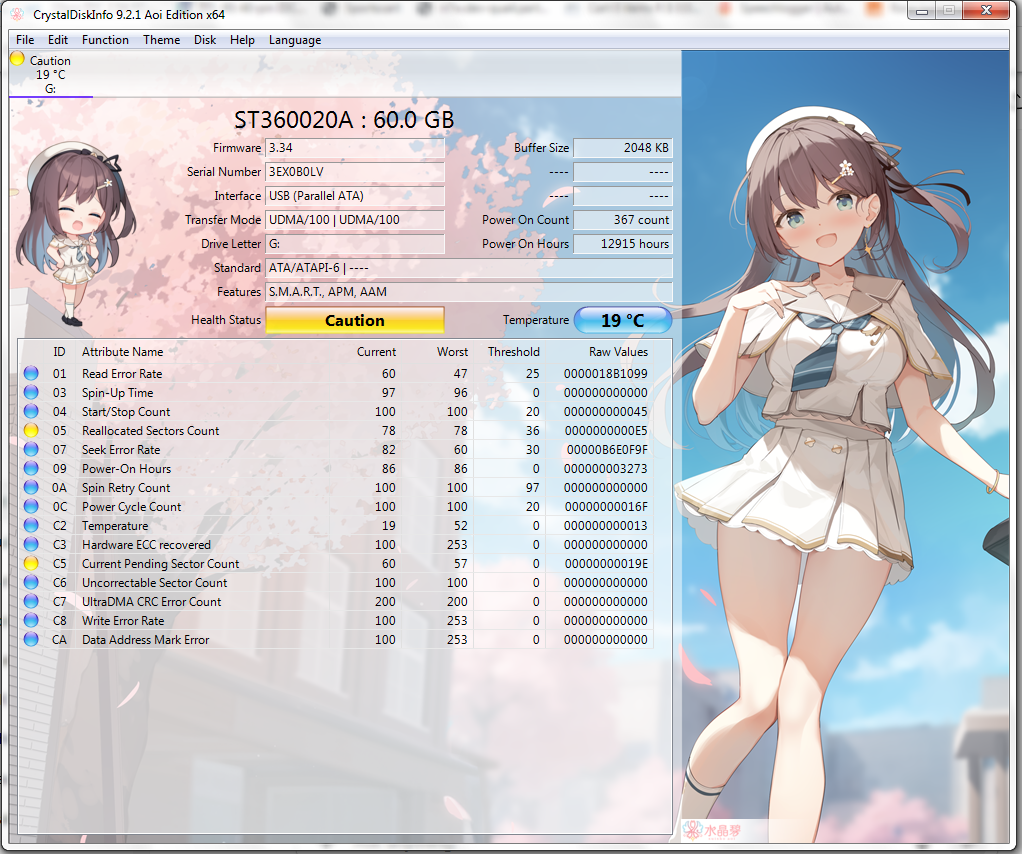The width and height of the screenshot is (1022, 854).
Task: Open the Disk menu
Action: pyautogui.click(x=205, y=40)
